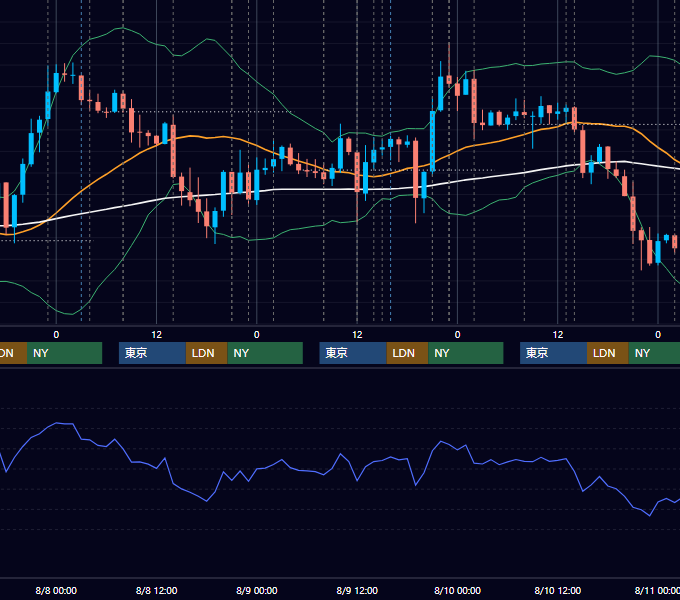Click the 8/8 00:00 time axis label
The width and height of the screenshot is (680, 600).
coord(56,590)
